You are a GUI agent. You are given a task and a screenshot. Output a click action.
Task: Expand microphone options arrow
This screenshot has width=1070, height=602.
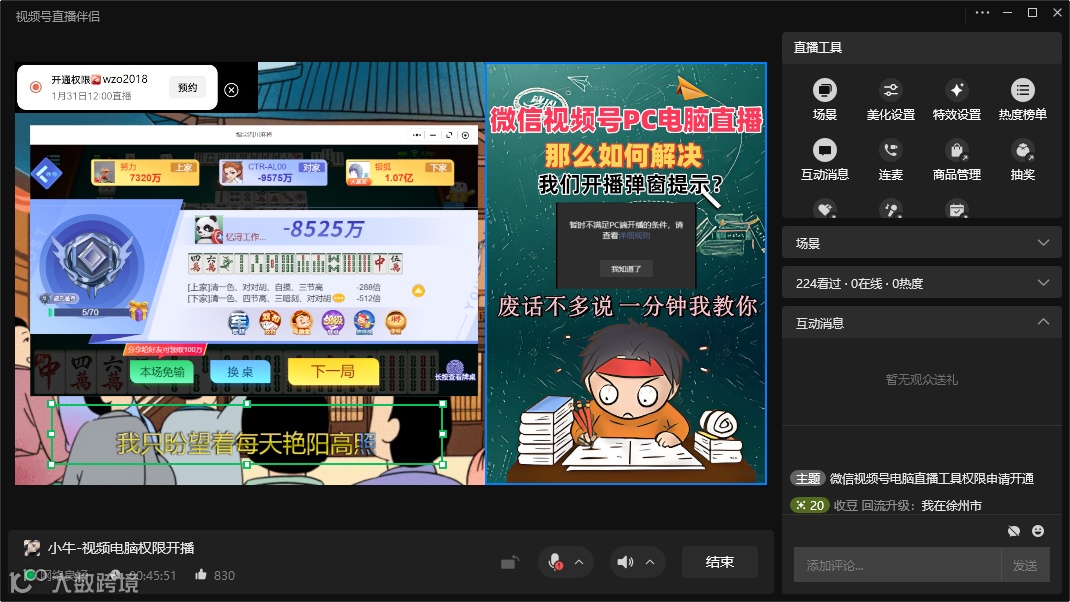[x=579, y=562]
